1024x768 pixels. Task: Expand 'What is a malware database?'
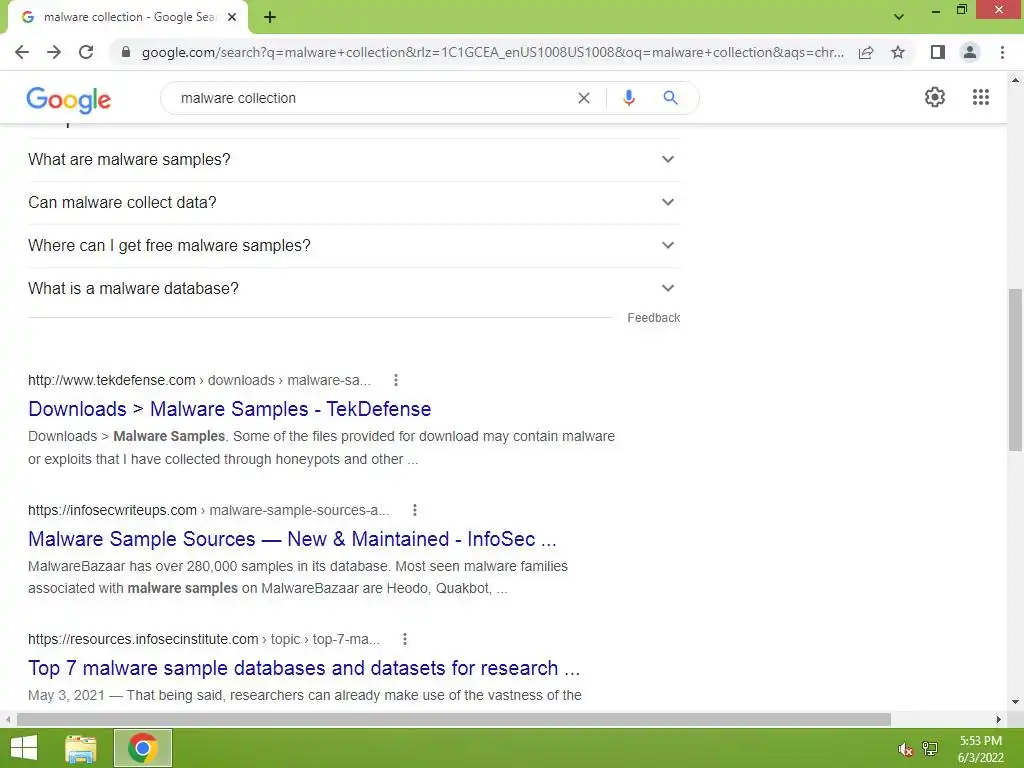click(354, 289)
